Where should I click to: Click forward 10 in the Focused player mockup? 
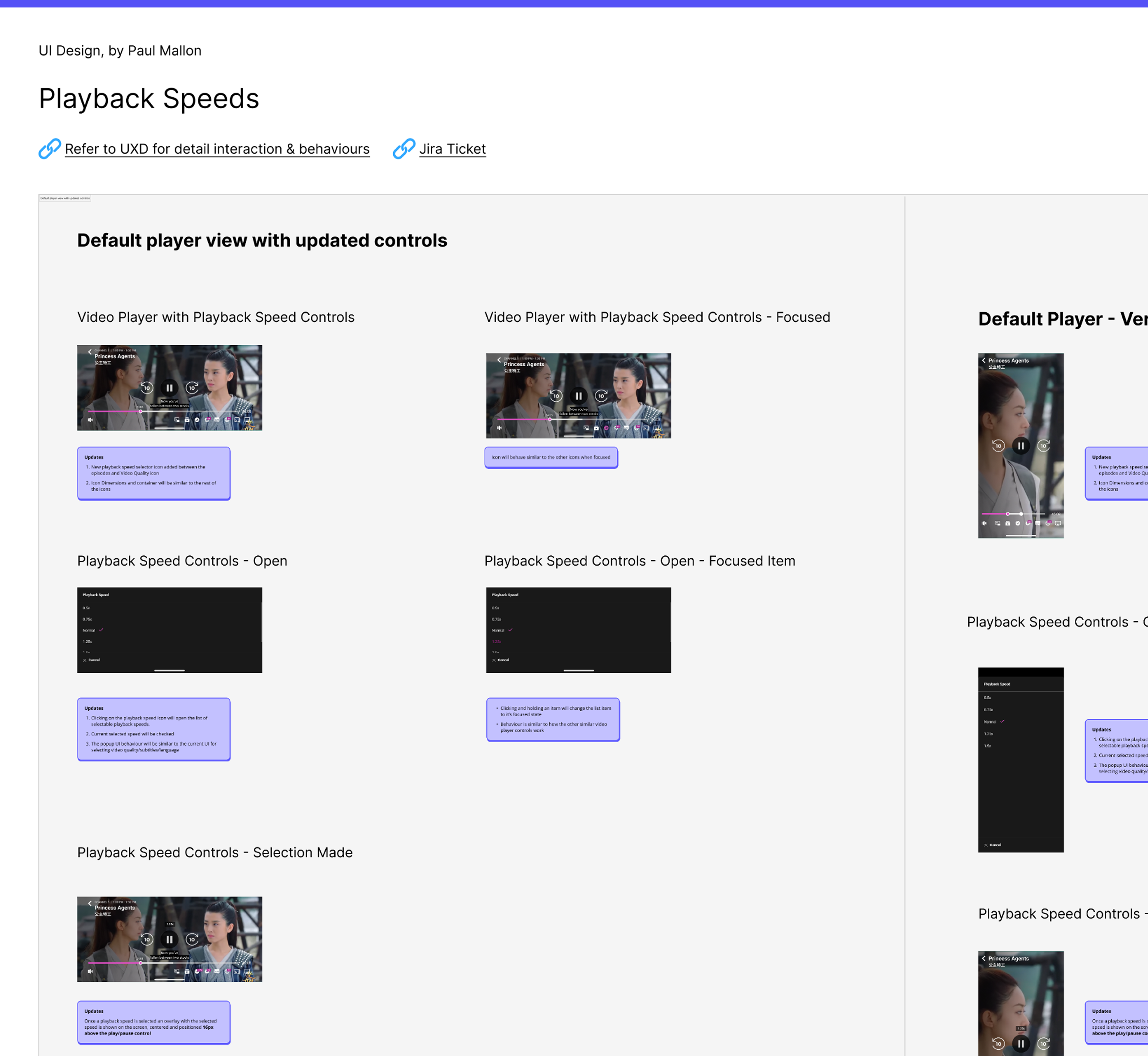[x=601, y=396]
